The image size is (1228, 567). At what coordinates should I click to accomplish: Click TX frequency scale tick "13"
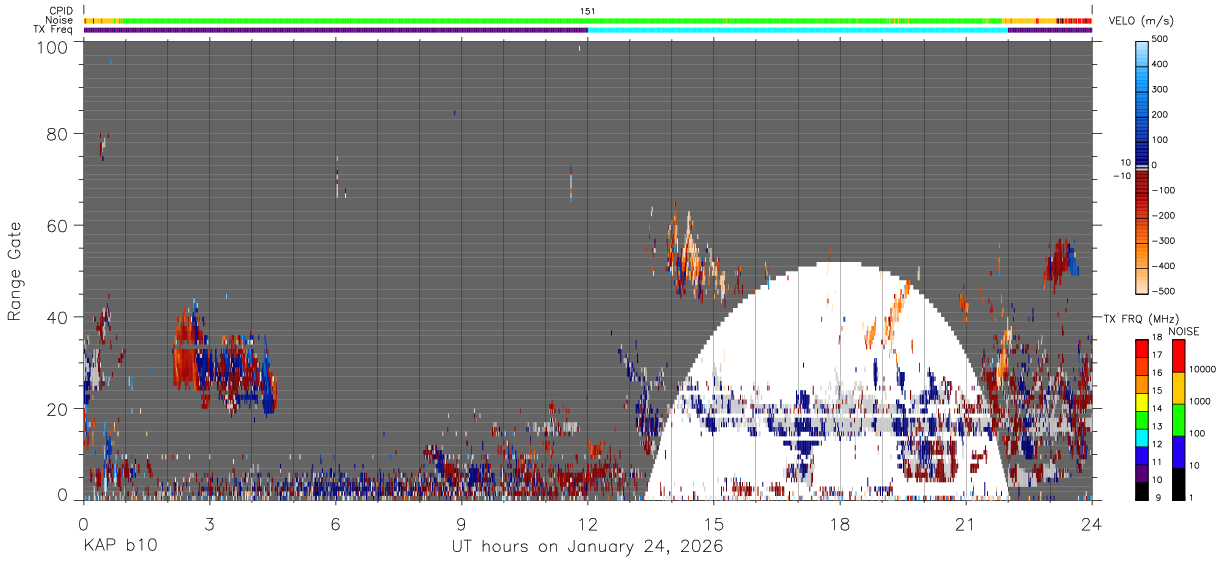(x=1159, y=426)
